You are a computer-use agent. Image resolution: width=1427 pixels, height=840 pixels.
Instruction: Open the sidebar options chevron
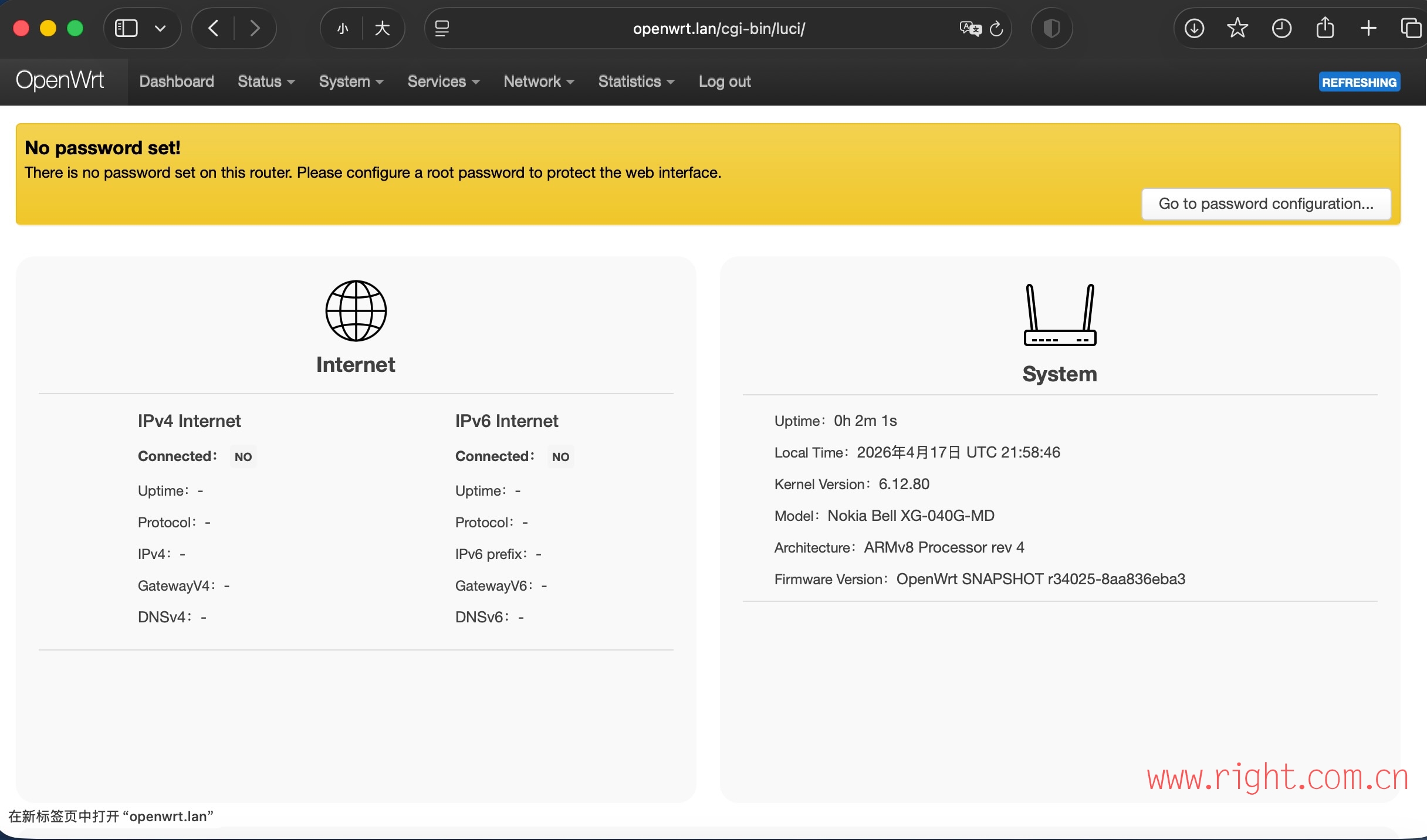pyautogui.click(x=160, y=28)
